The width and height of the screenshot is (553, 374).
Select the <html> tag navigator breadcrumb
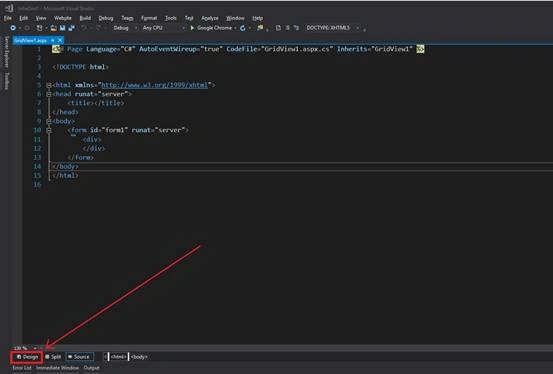tap(118, 357)
